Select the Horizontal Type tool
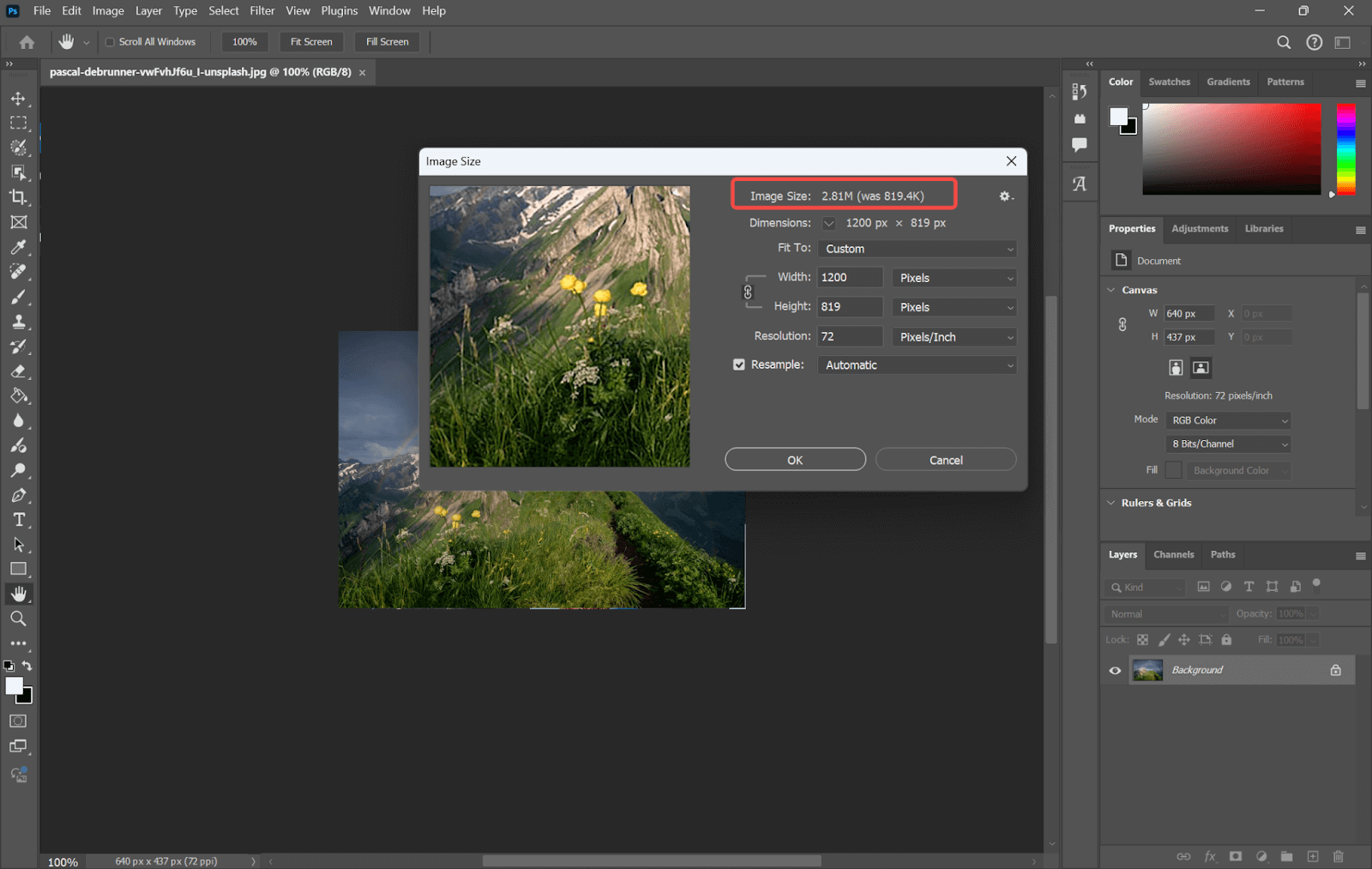The image size is (1372, 869). point(18,519)
